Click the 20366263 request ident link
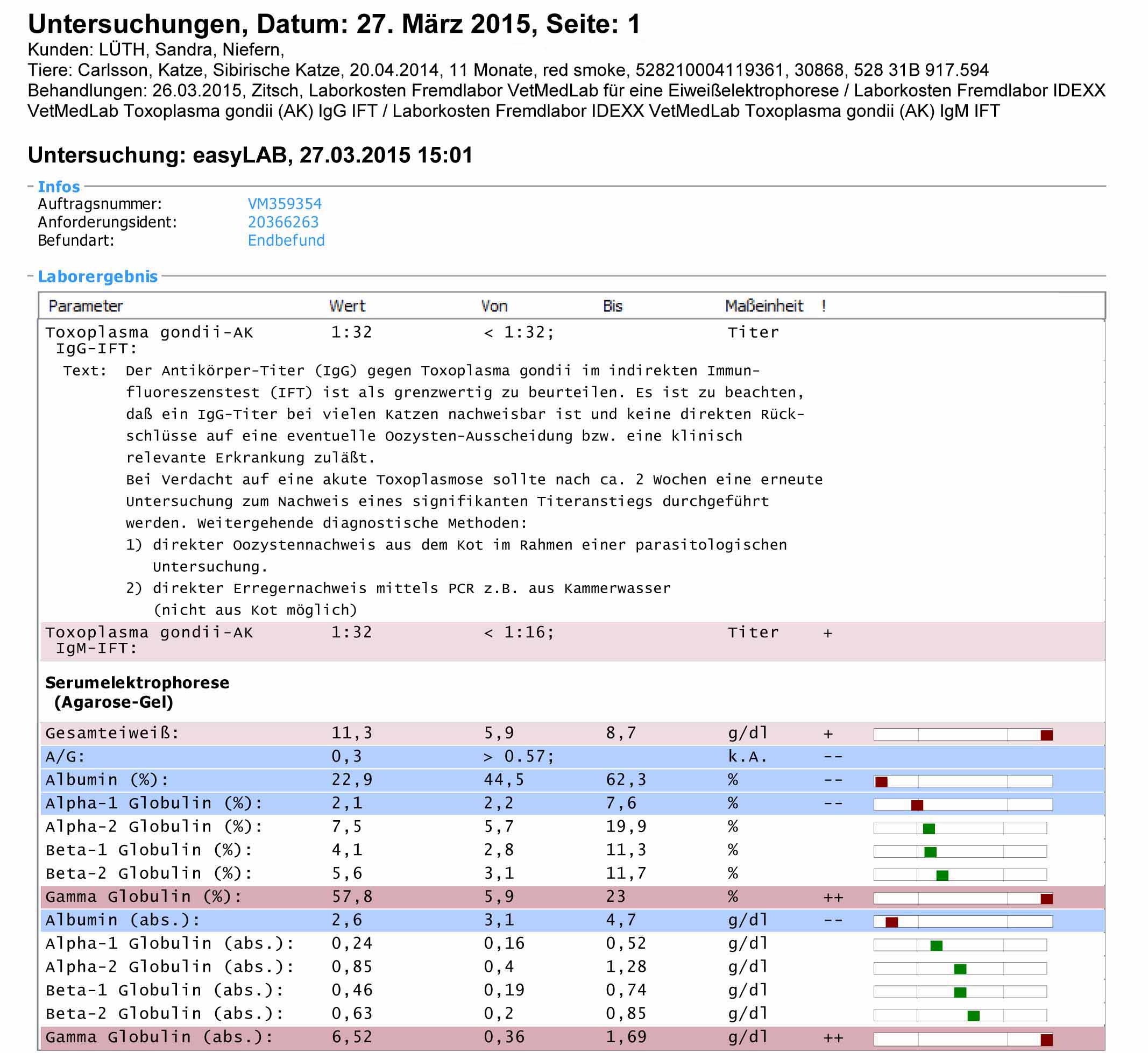This screenshot has width=1148, height=1053. point(283,222)
